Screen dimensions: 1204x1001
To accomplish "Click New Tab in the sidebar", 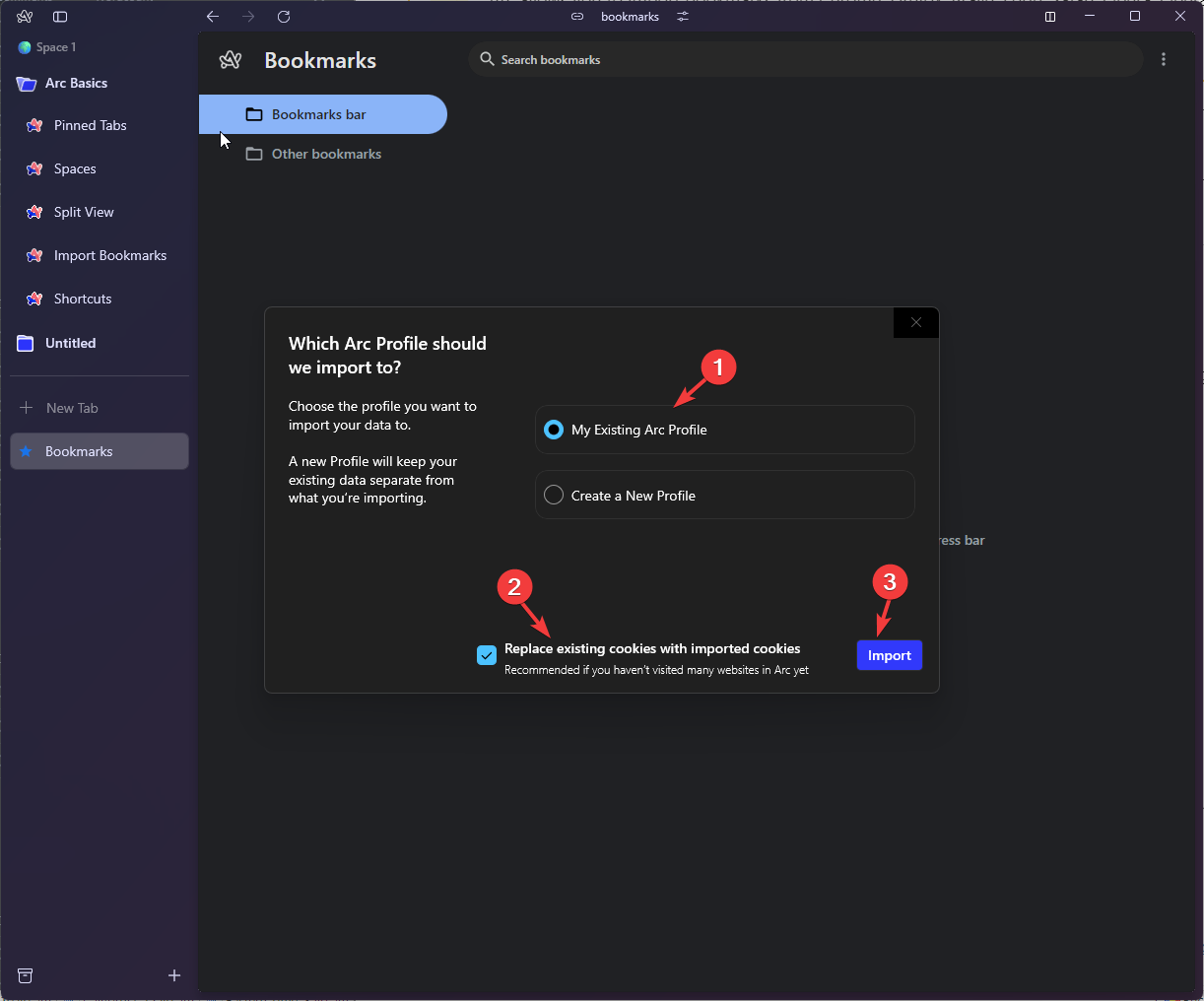I will (100, 408).
